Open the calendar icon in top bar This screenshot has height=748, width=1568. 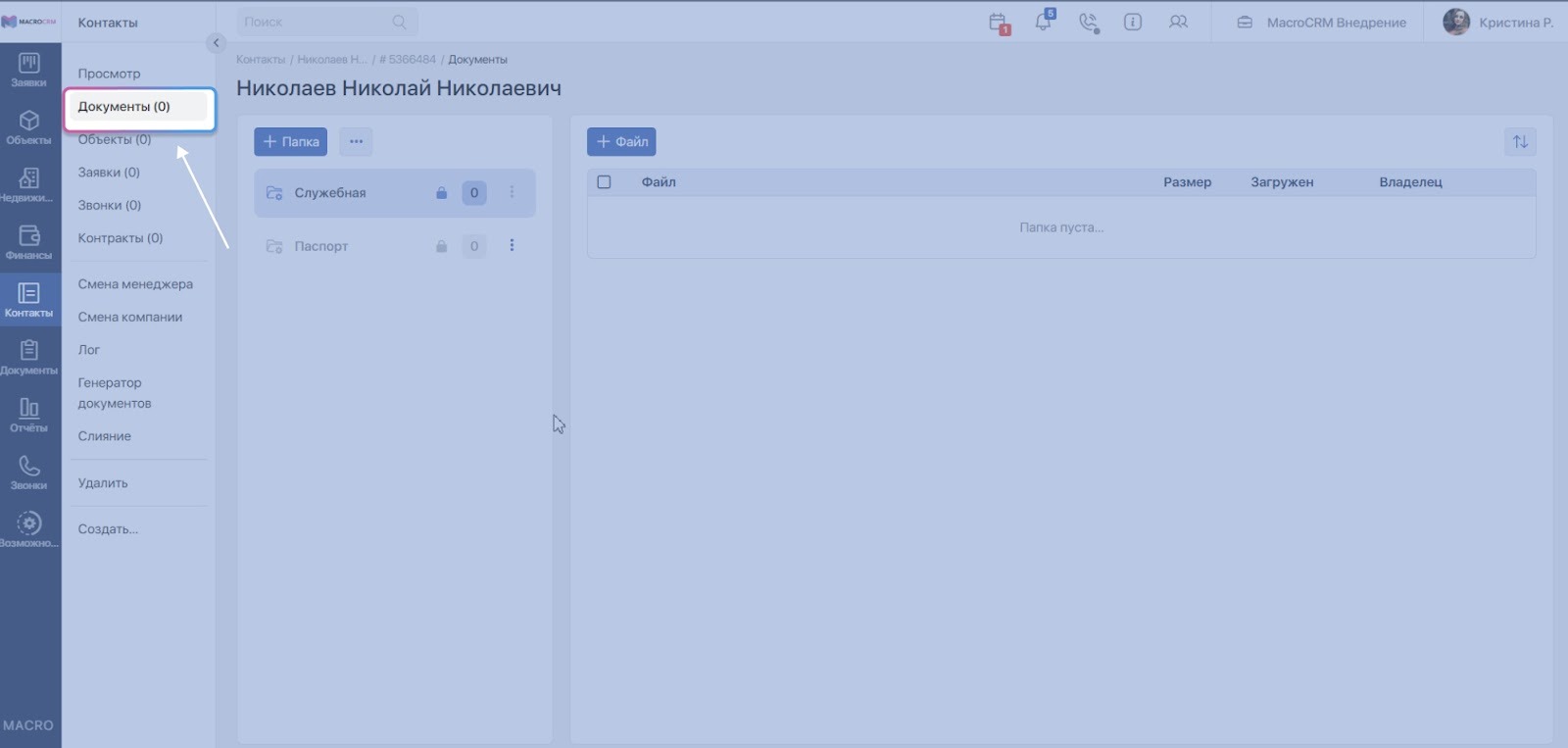[998, 23]
